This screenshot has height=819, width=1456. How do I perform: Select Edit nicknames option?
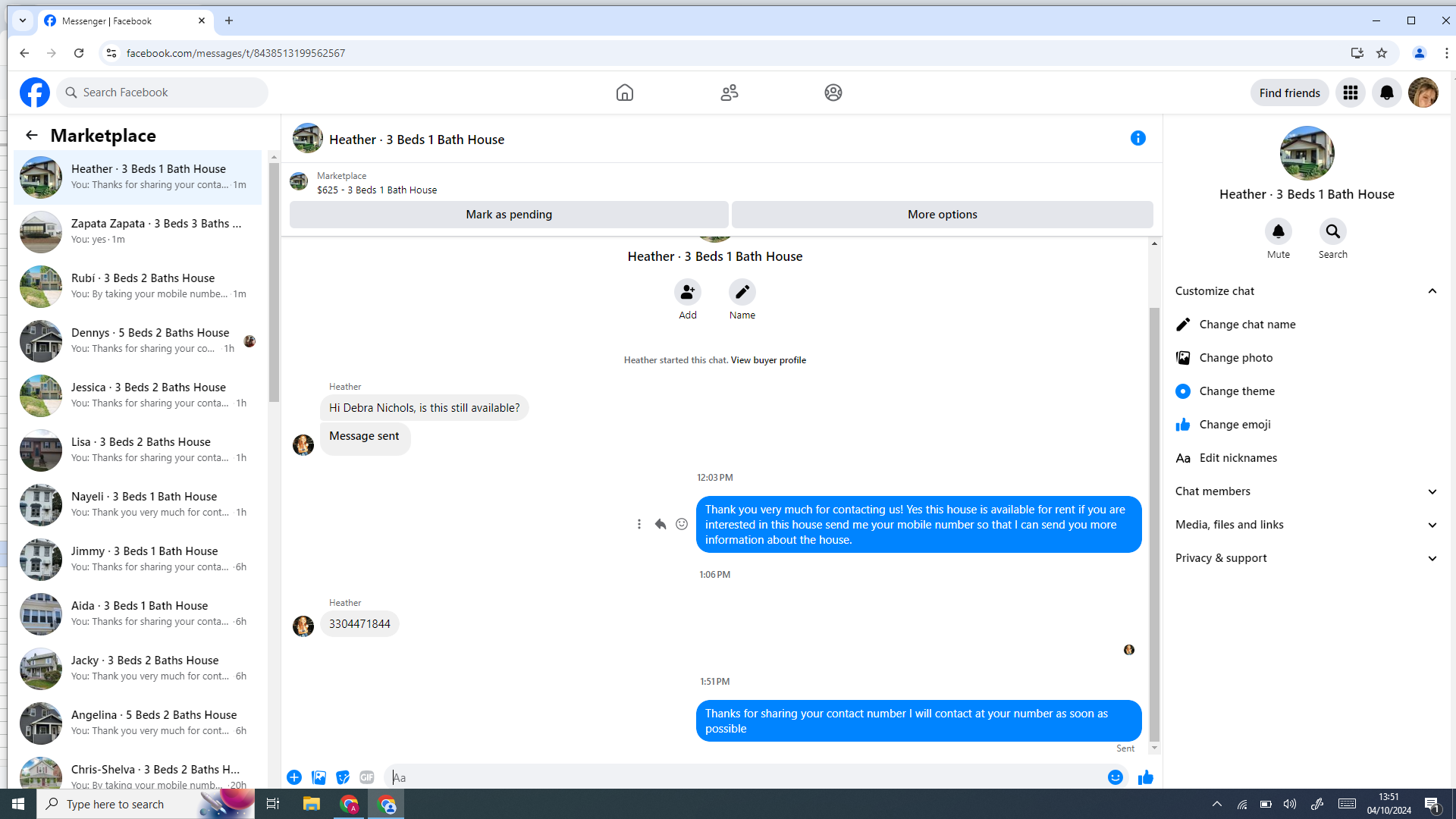1306,458
